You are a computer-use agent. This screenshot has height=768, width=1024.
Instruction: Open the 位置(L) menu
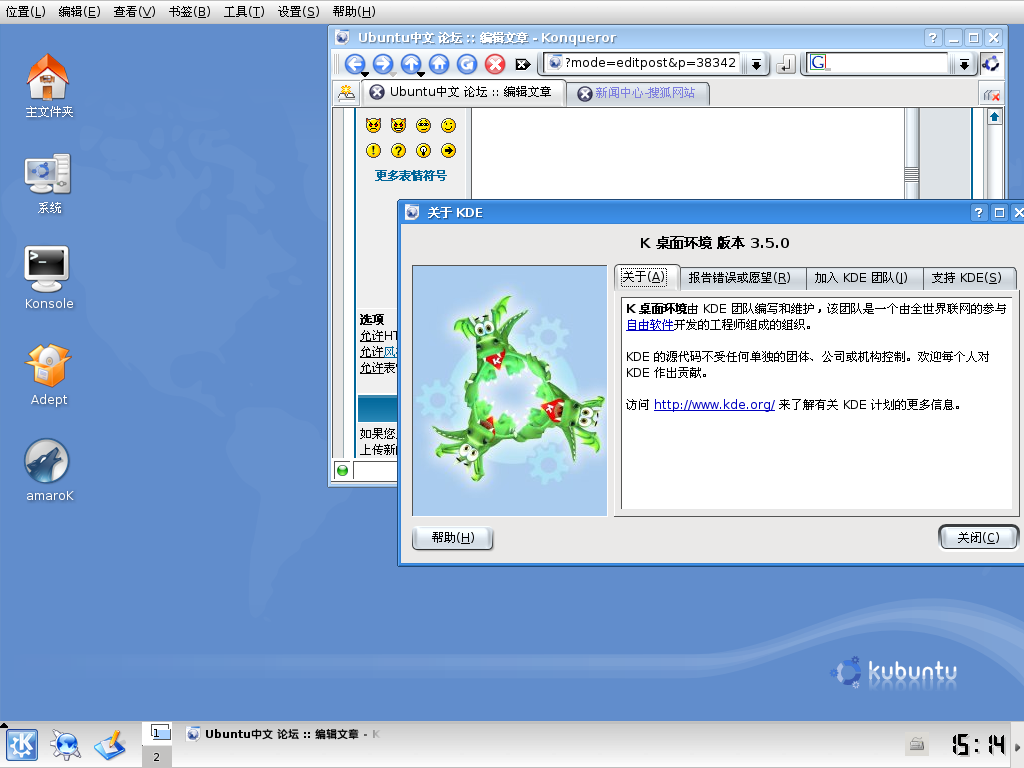(x=25, y=12)
